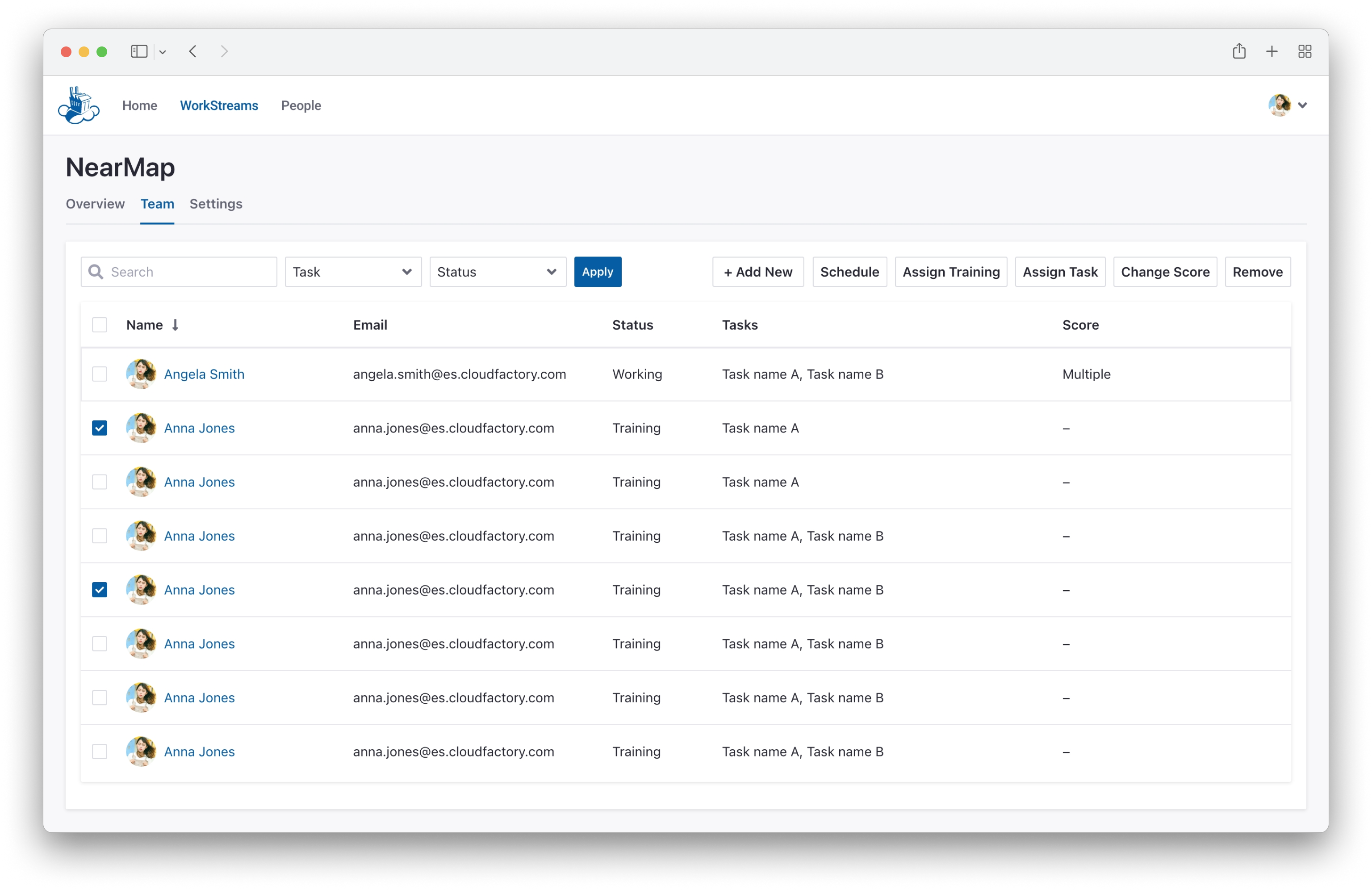Go forward with the forward arrow
The image size is (1372, 890).
pos(224,51)
